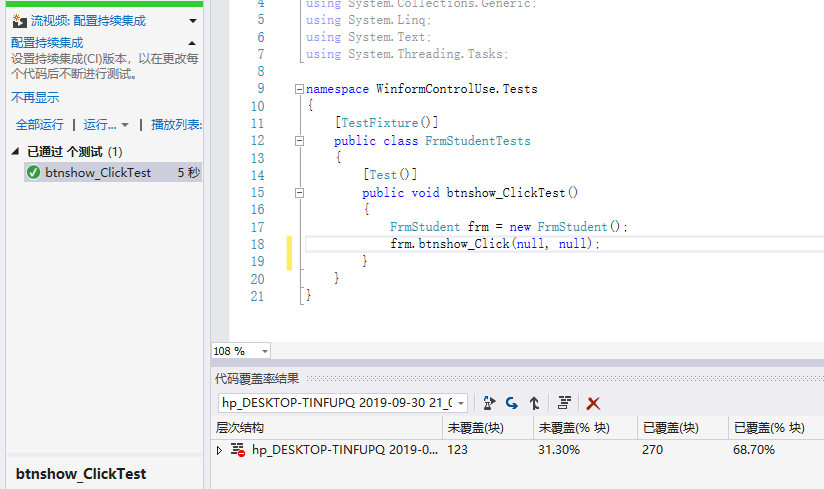Image resolution: width=824 pixels, height=489 pixels.
Task: Click the 270 covered blocks cell
Action: pos(652,450)
